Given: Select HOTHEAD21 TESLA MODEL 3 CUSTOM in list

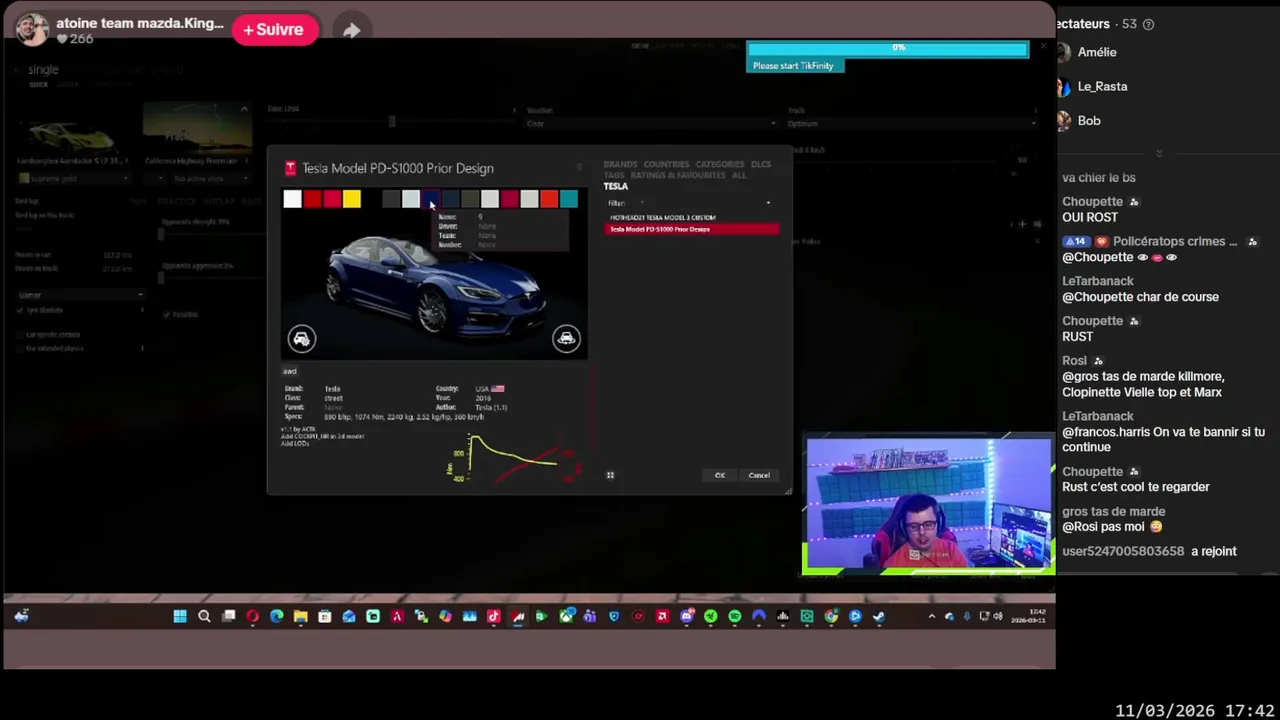Looking at the screenshot, I should pyautogui.click(x=663, y=217).
